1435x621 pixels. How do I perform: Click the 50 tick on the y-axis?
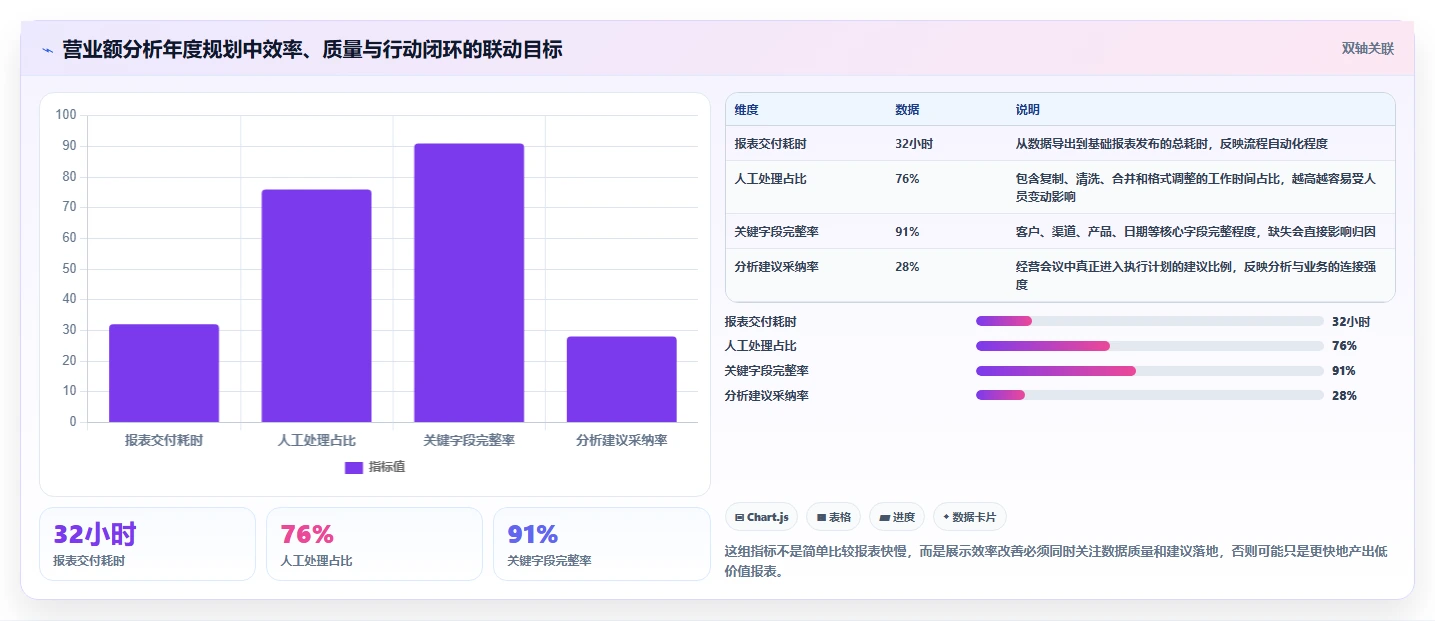69,268
